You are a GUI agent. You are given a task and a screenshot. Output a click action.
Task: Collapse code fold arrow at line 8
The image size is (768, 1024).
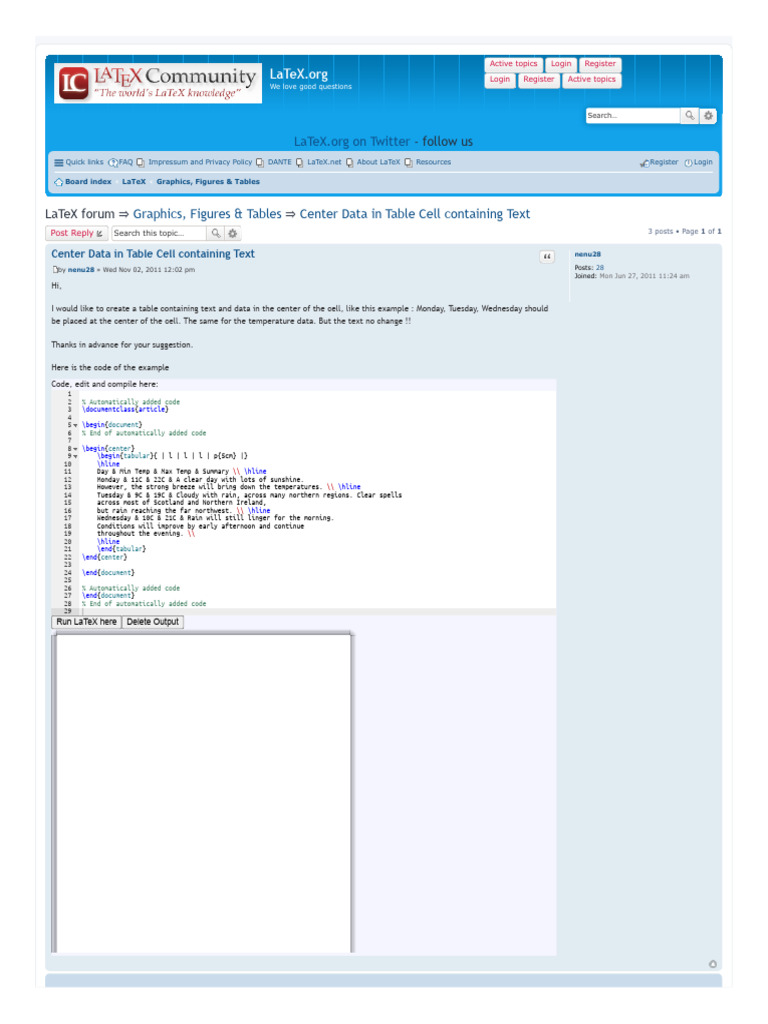75,449
